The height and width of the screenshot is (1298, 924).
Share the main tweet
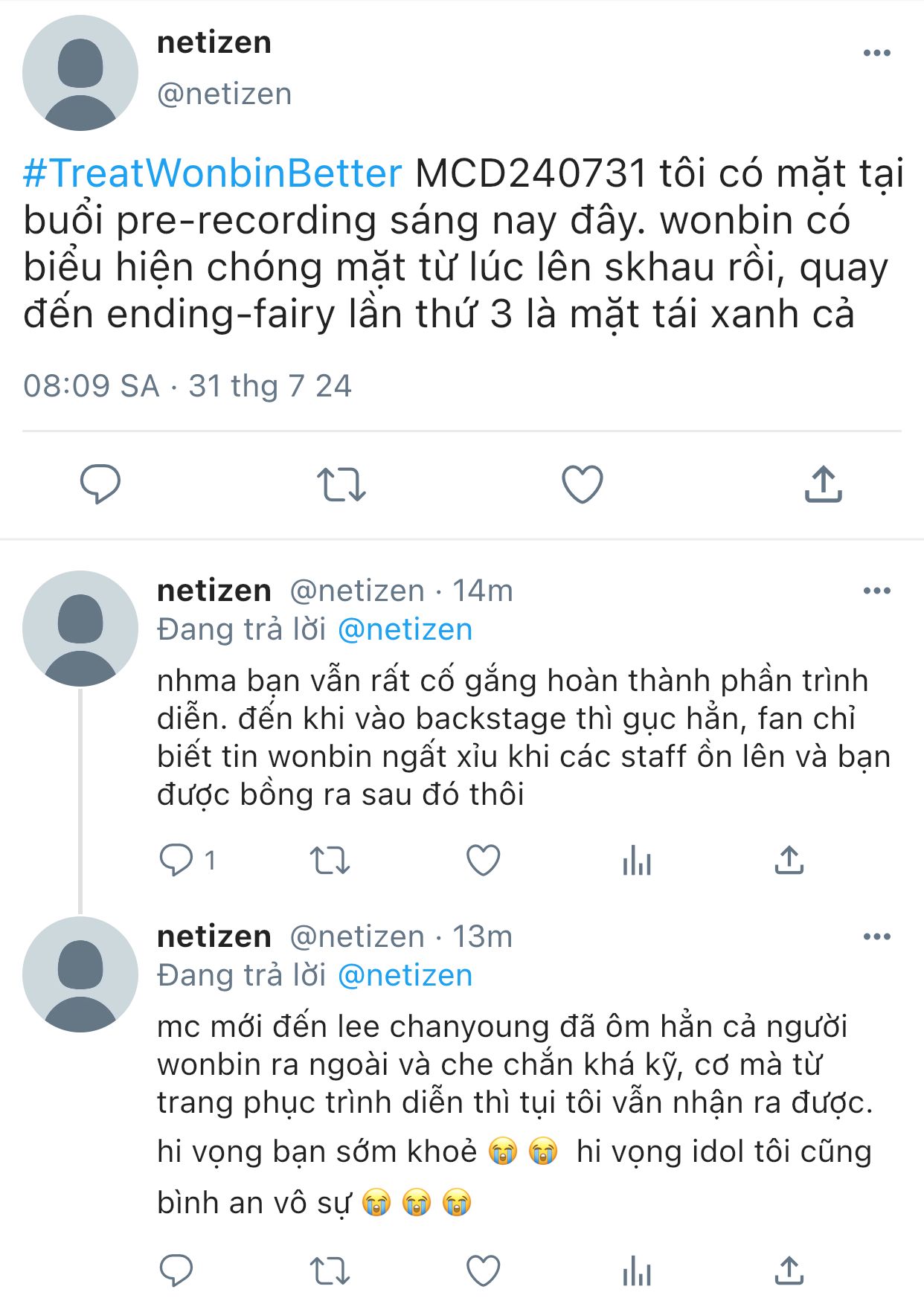823,484
